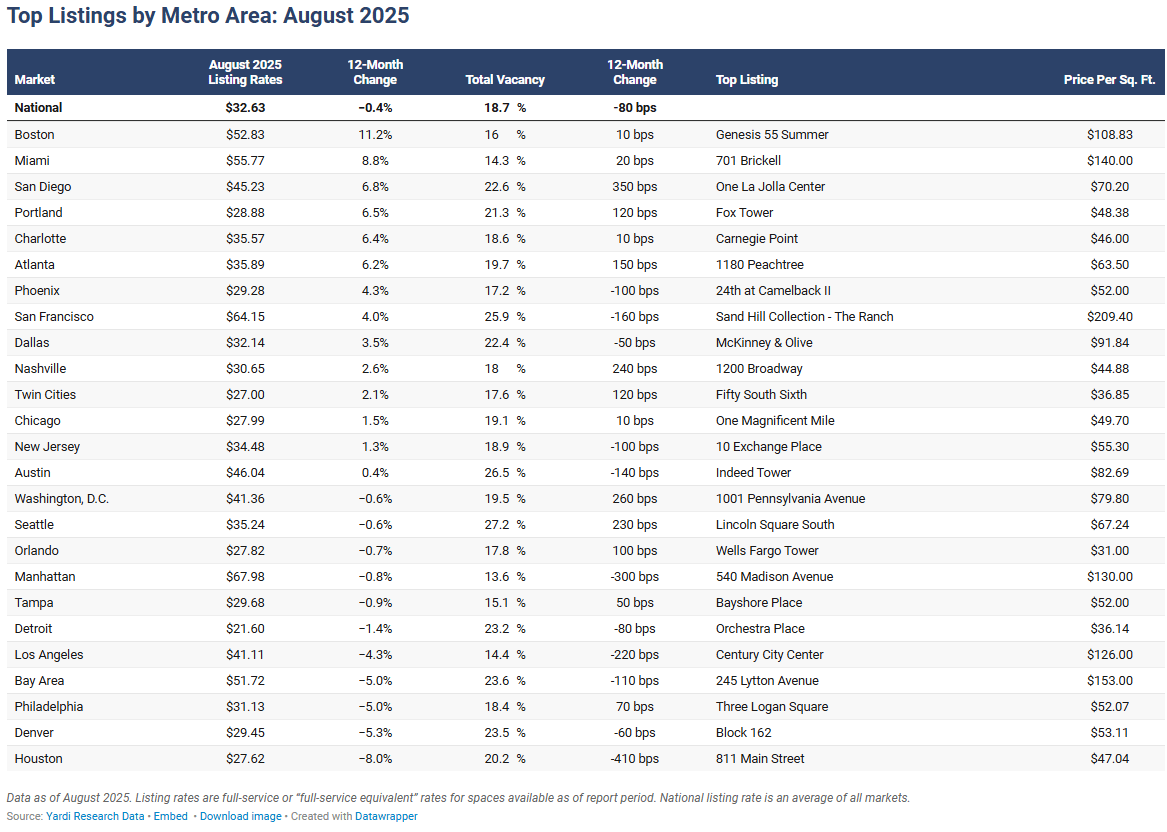Select the Boston market cell
Viewport: 1167px width, 832px height.
35,135
